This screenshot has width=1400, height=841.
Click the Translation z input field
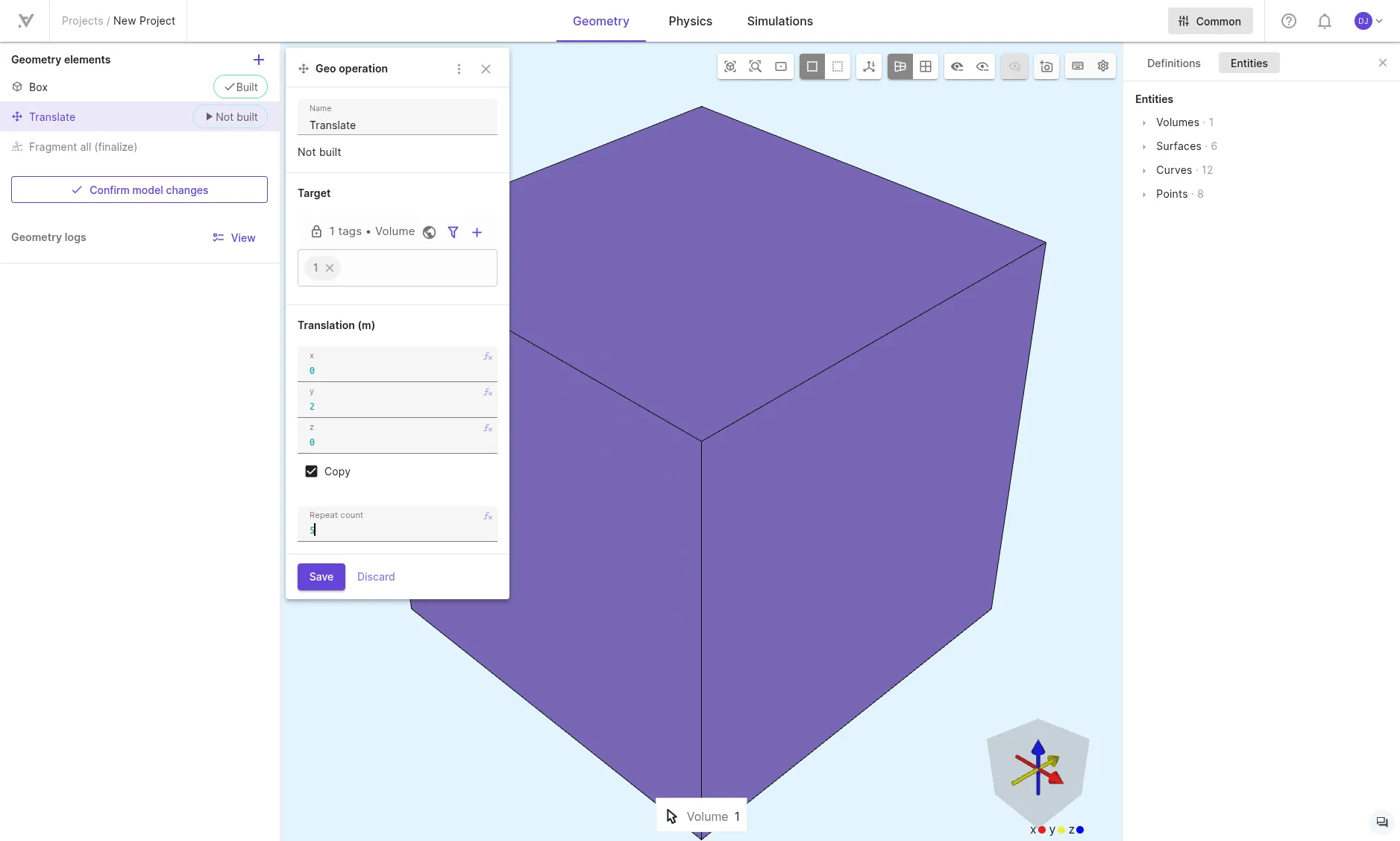[398, 436]
